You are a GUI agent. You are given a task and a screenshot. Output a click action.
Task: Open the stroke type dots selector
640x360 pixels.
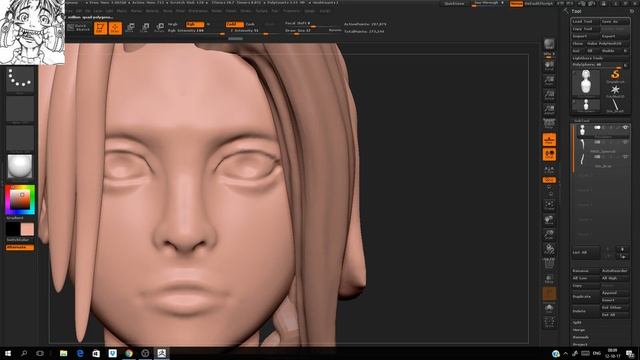tap(20, 79)
